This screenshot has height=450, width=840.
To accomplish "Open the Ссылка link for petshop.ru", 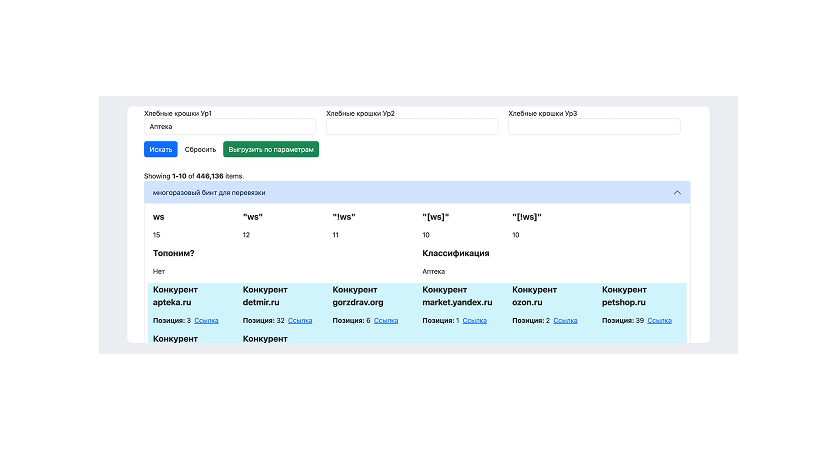I will (659, 321).
